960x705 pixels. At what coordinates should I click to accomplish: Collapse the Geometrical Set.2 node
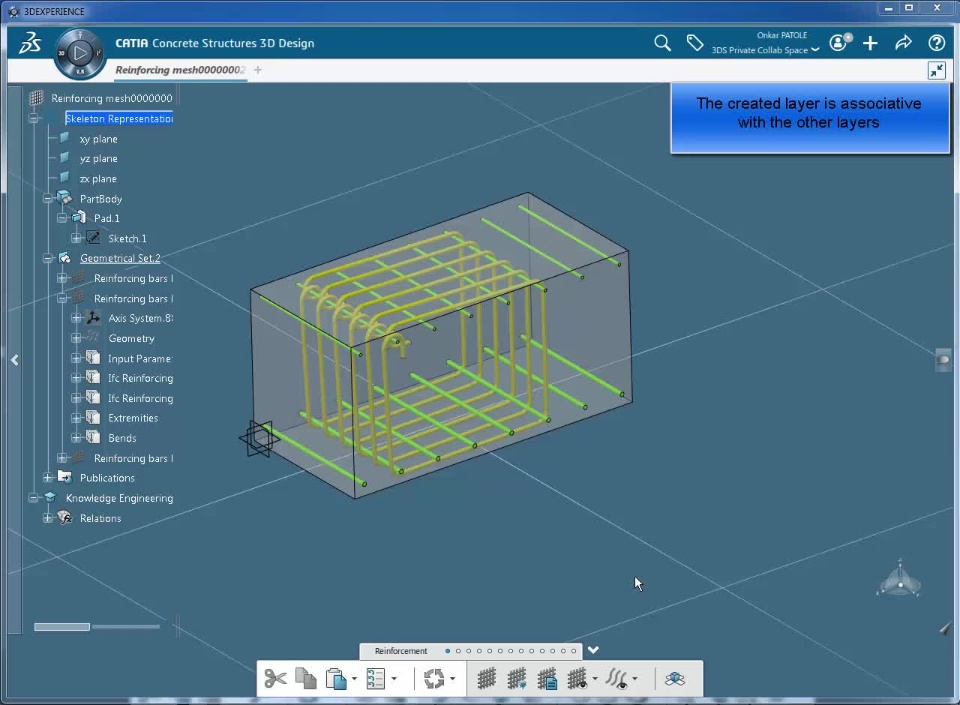[48, 258]
